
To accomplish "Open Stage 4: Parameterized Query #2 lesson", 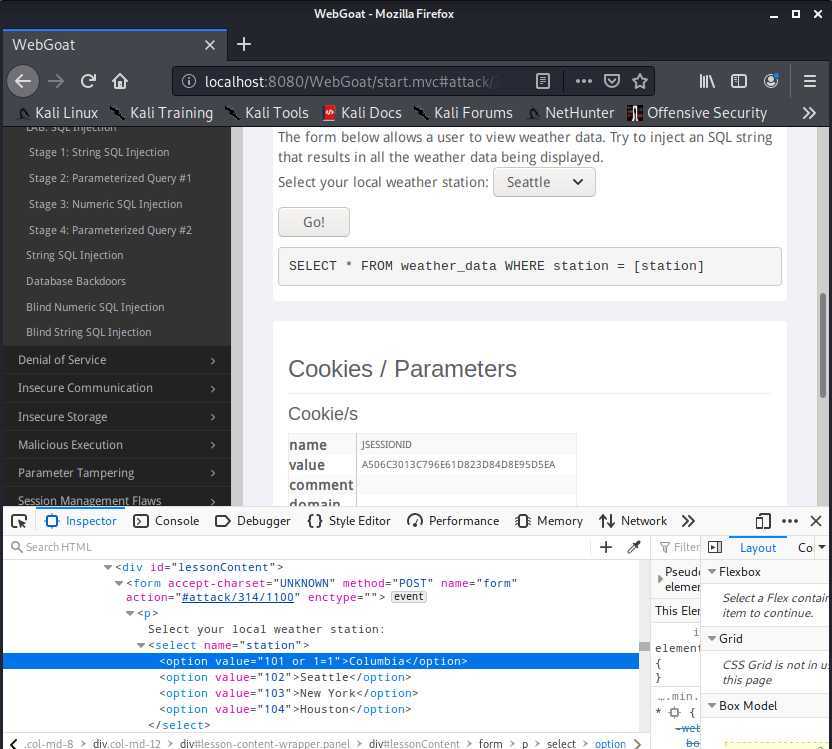I will tap(110, 230).
